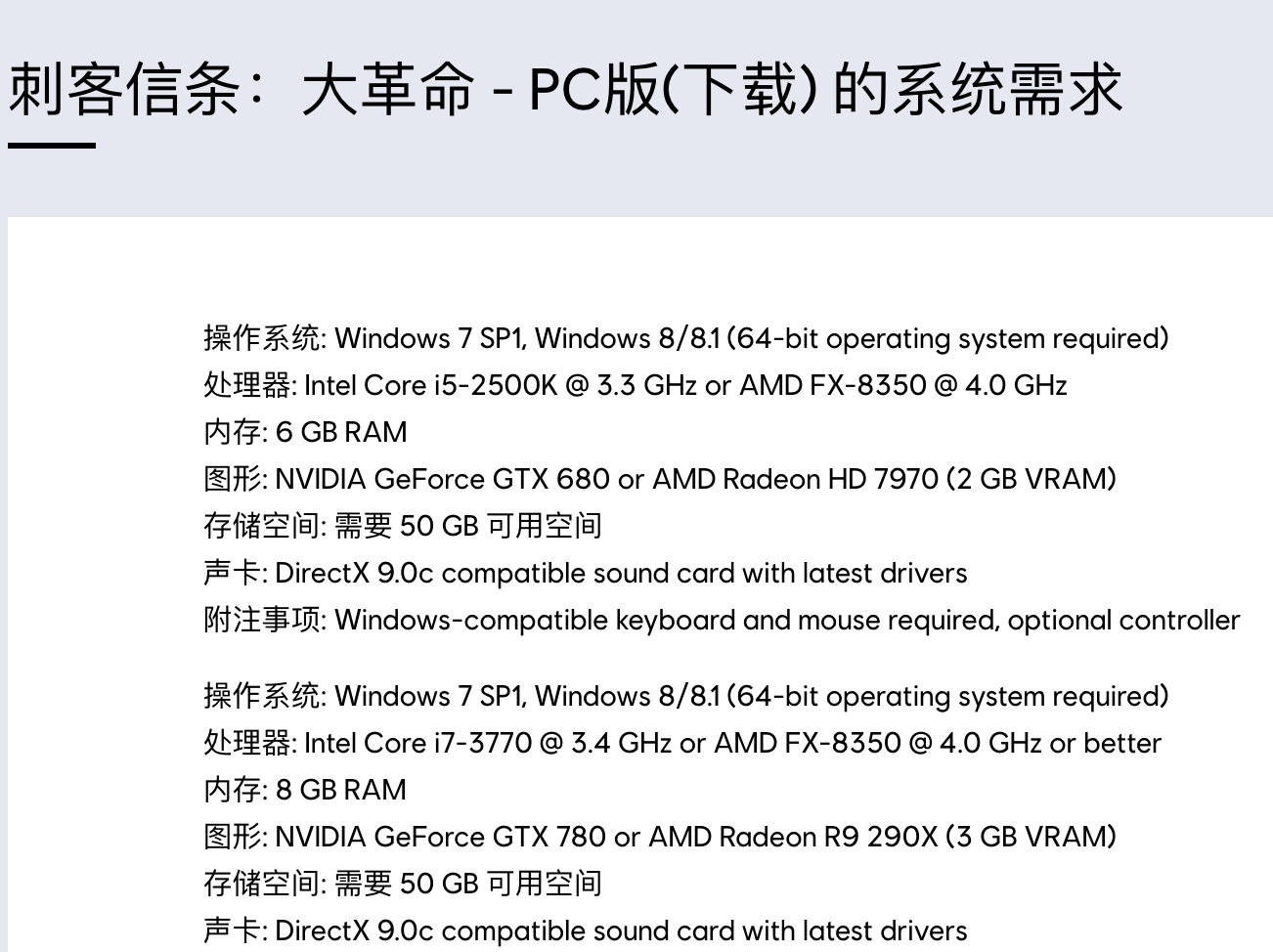Click the NVIDIA GeForce GTX 680 graphics line
Screen dimensions: 1273x952
(660, 479)
